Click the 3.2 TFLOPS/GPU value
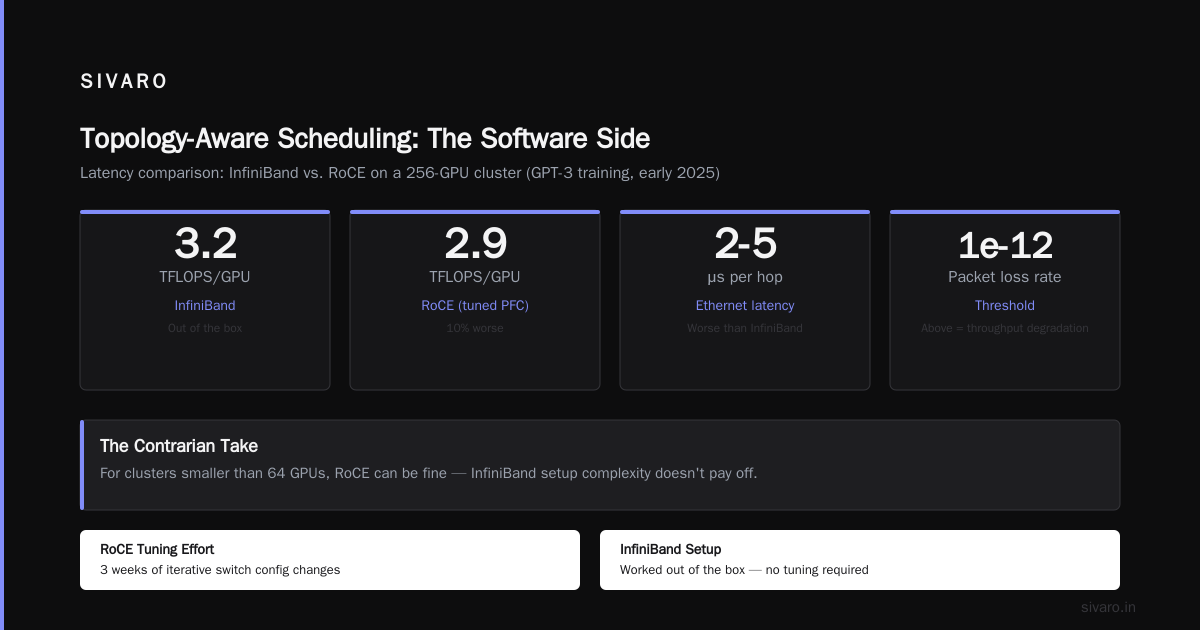1200x630 pixels. 205,243
